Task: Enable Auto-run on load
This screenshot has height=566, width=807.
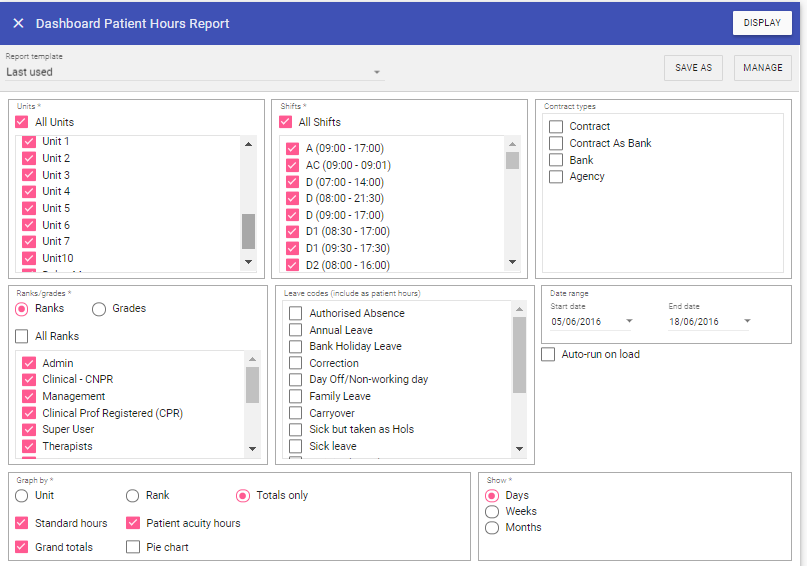Action: click(548, 354)
